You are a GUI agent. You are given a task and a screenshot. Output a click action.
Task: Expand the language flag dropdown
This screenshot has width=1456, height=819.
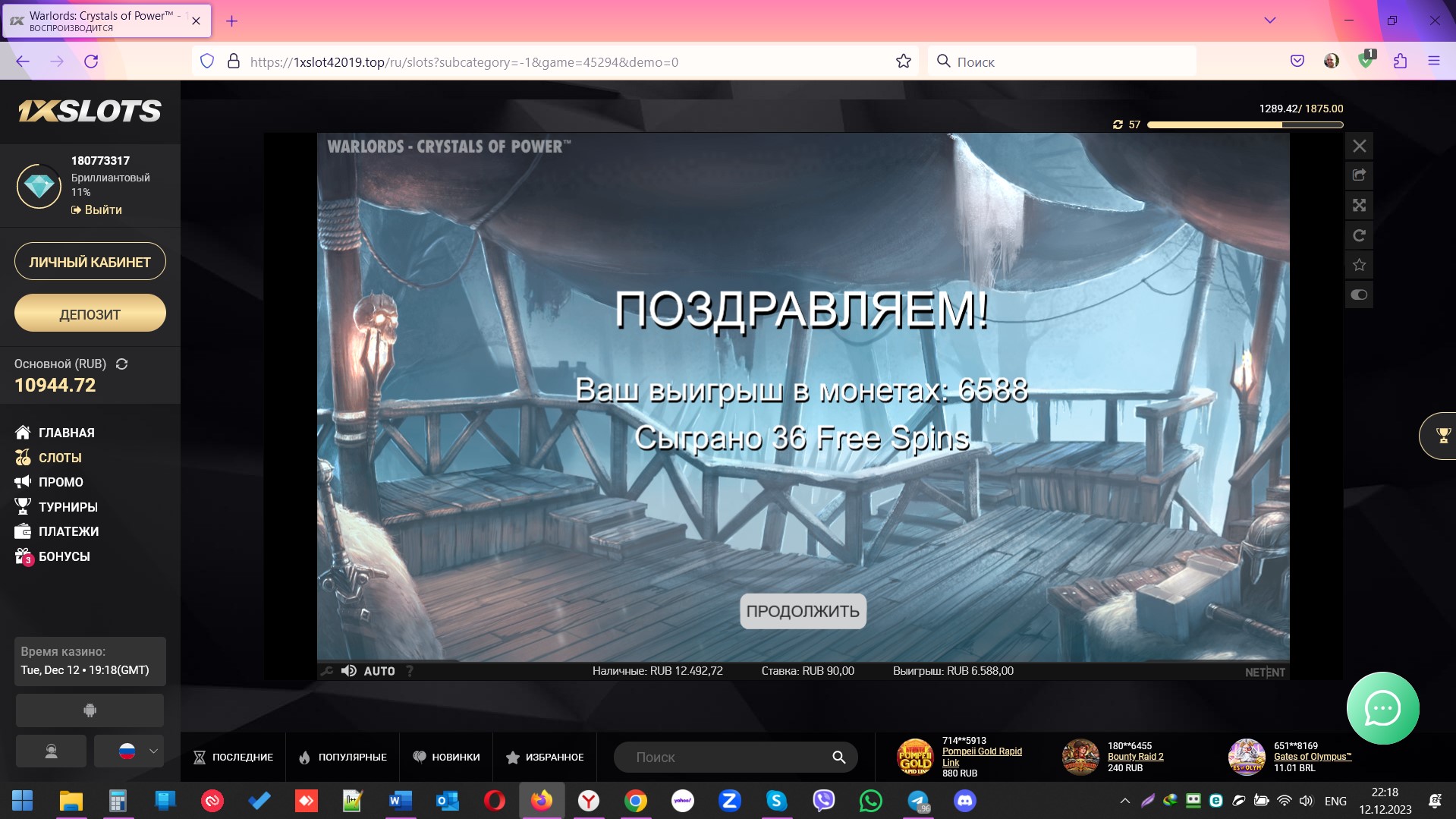click(129, 751)
